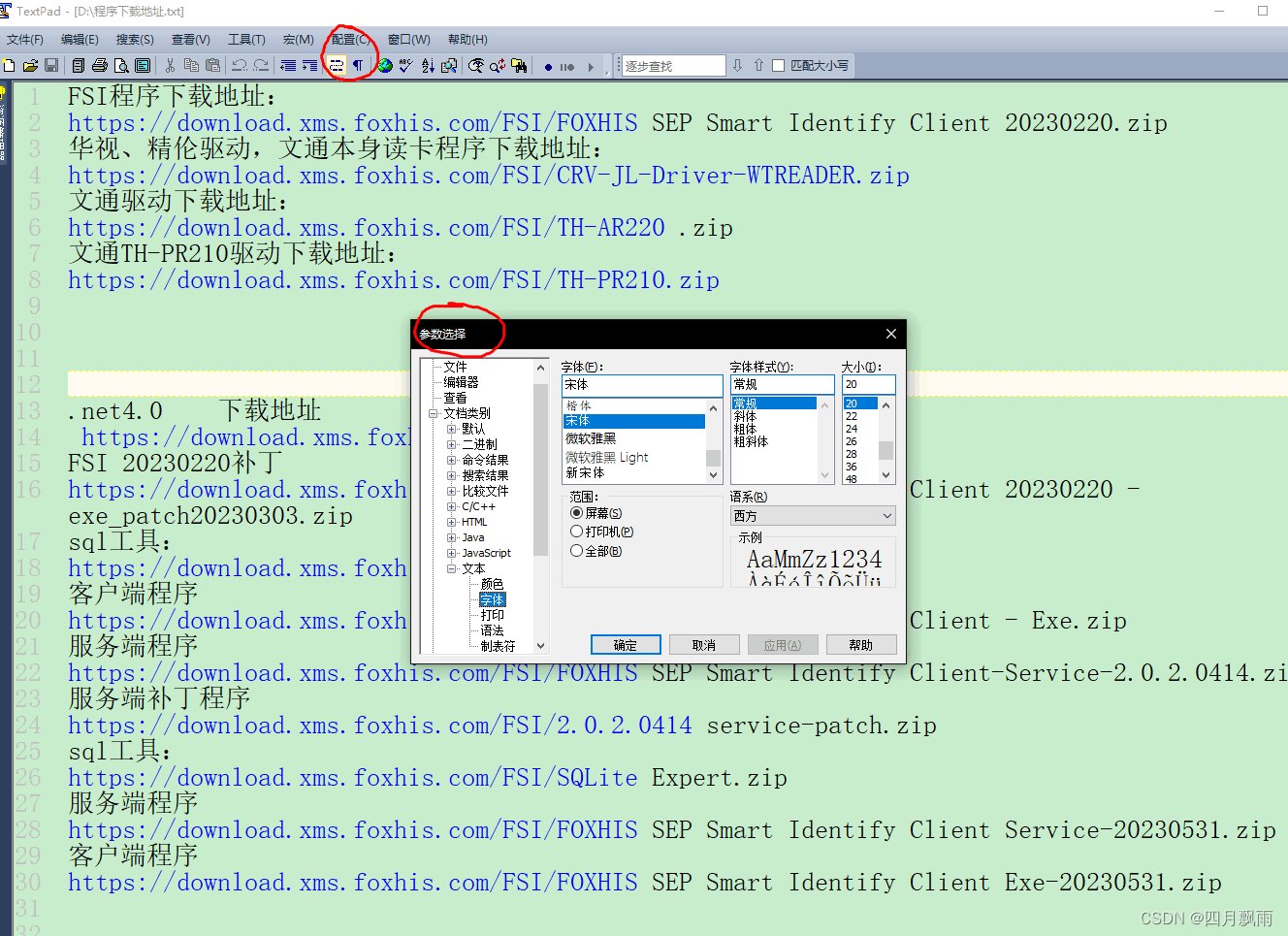The image size is (1288, 936).
Task: Expand the 默认 tree node
Action: [x=451, y=429]
